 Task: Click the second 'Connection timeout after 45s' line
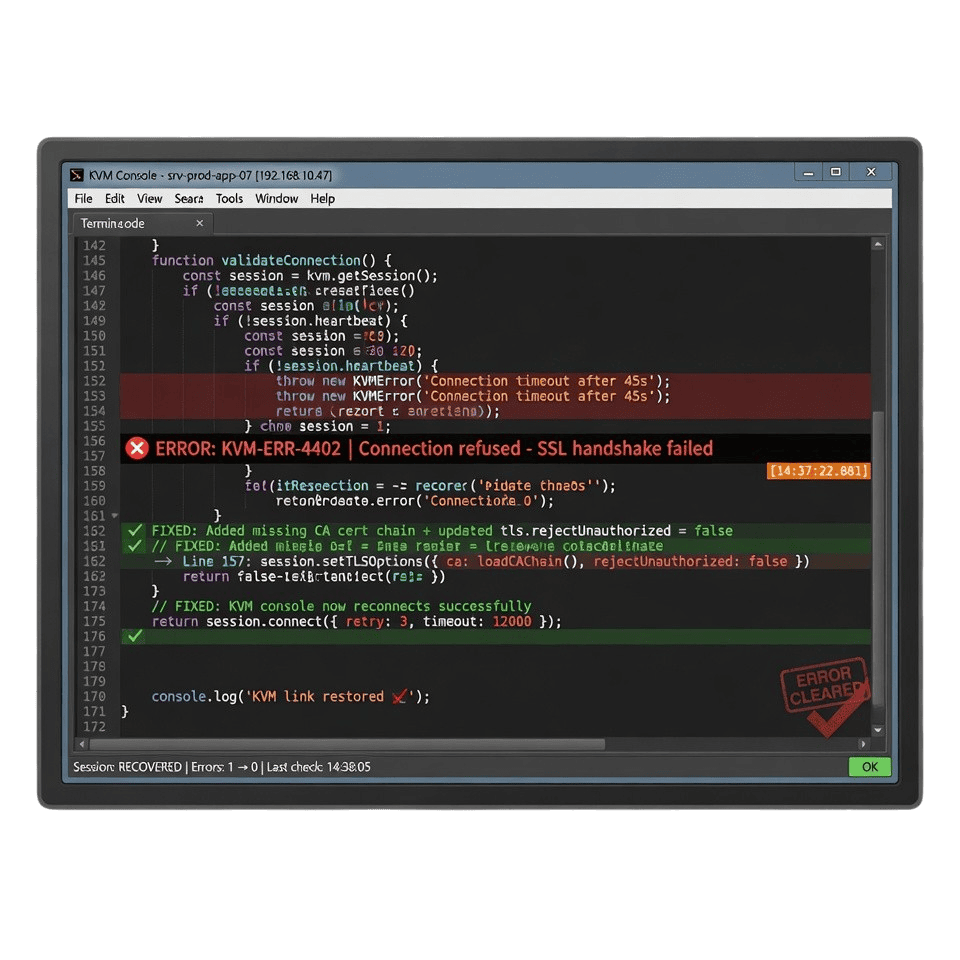tap(473, 396)
